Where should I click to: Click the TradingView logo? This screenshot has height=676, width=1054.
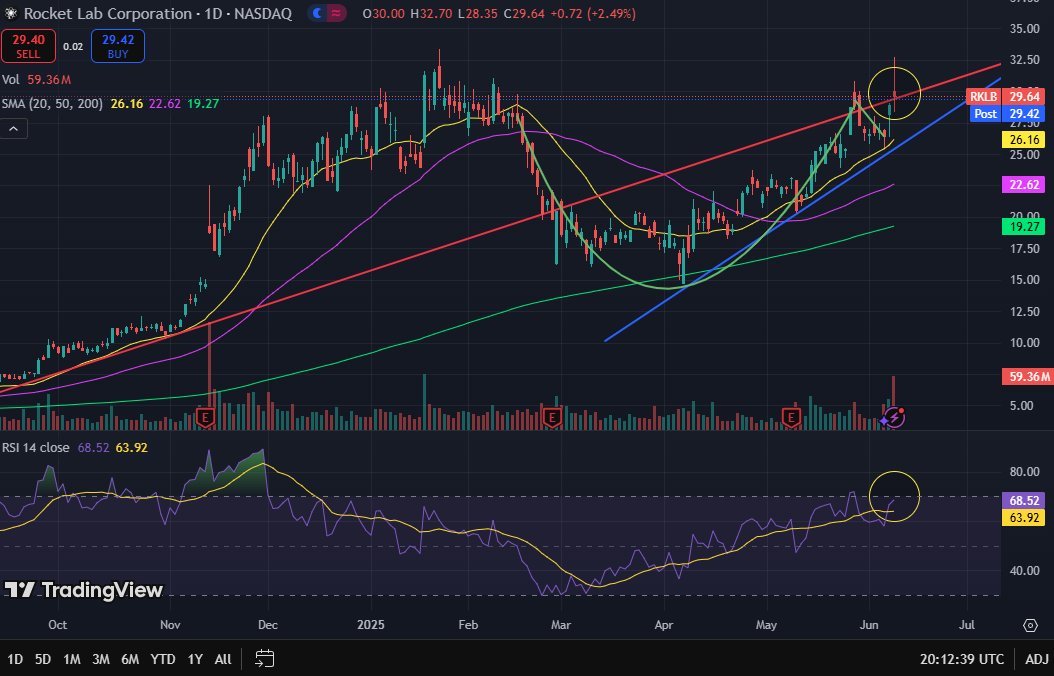pos(83,590)
